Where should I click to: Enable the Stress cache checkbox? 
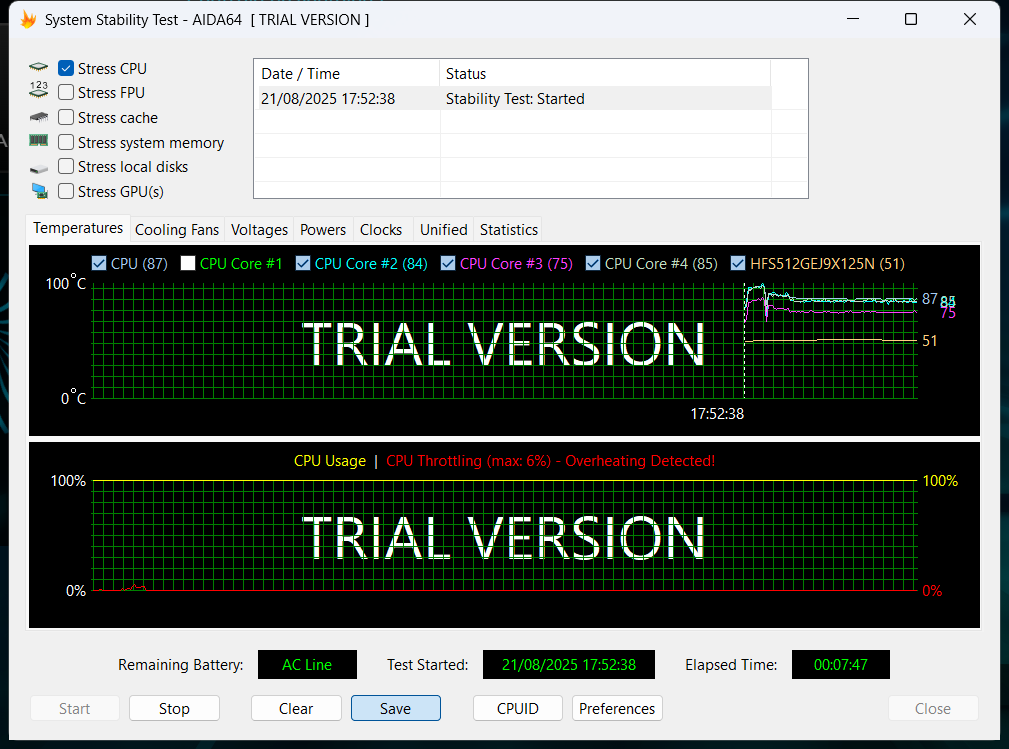(66, 117)
